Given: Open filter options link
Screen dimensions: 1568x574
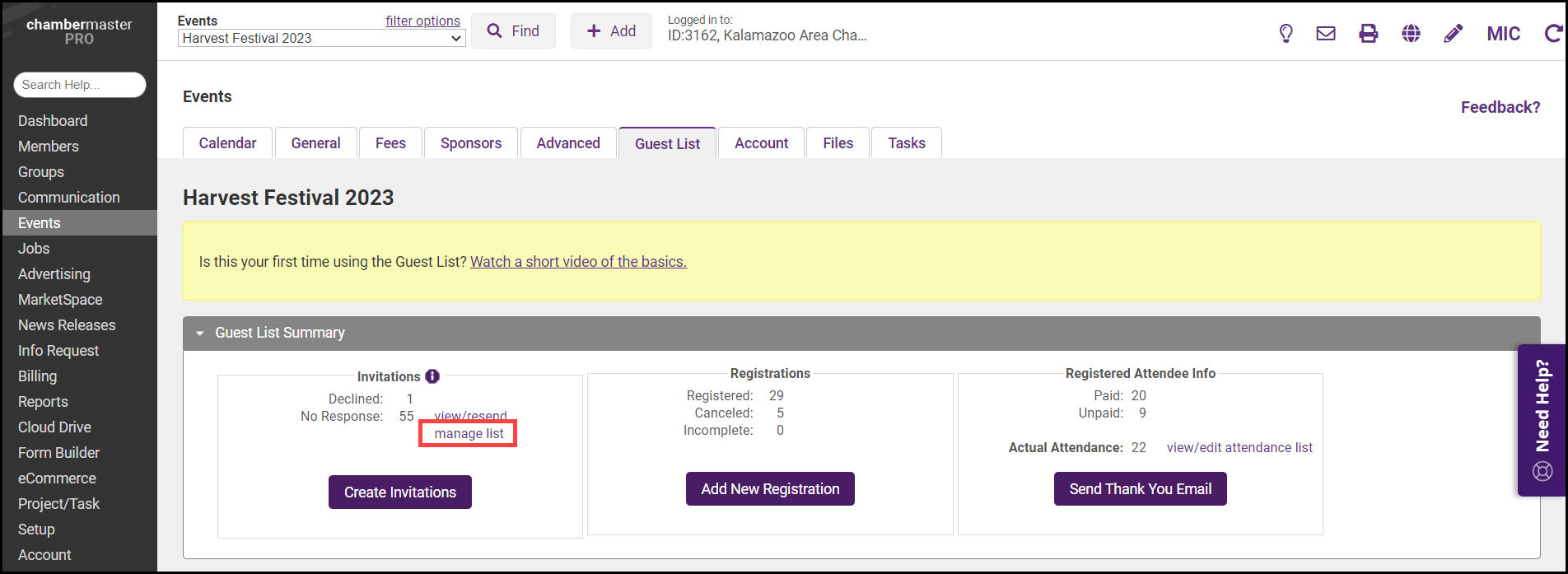Looking at the screenshot, I should click(422, 21).
